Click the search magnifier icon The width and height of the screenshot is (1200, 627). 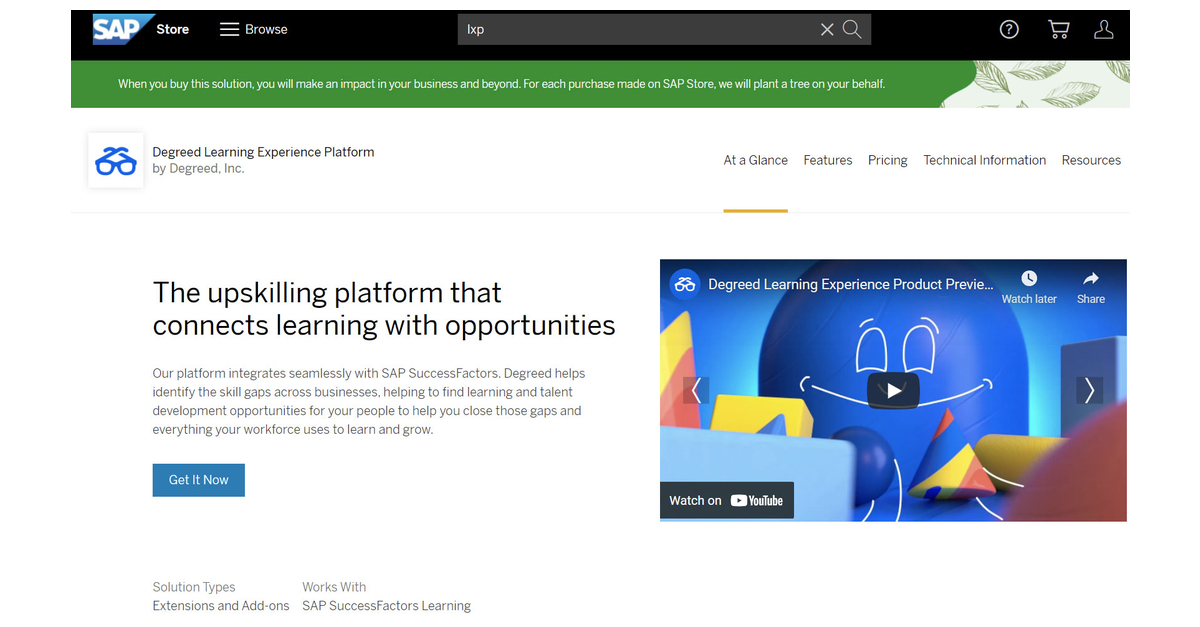[x=851, y=29]
